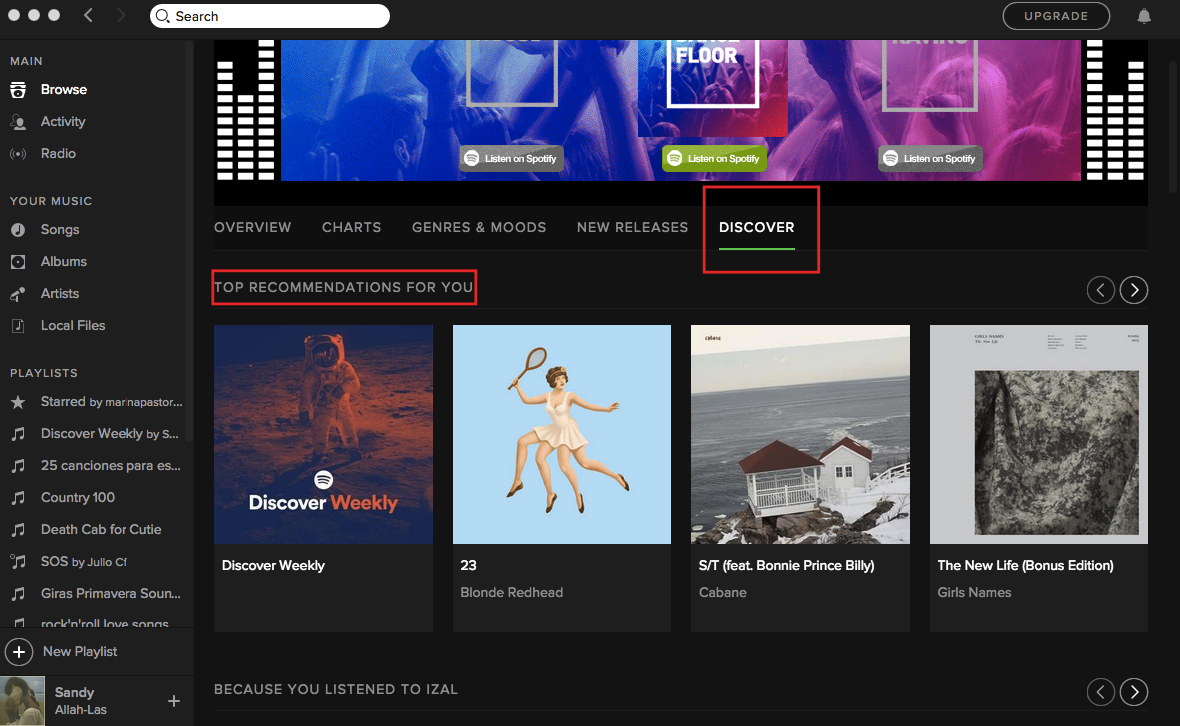Click into the Search field
This screenshot has width=1180, height=726.
pyautogui.click(x=270, y=16)
